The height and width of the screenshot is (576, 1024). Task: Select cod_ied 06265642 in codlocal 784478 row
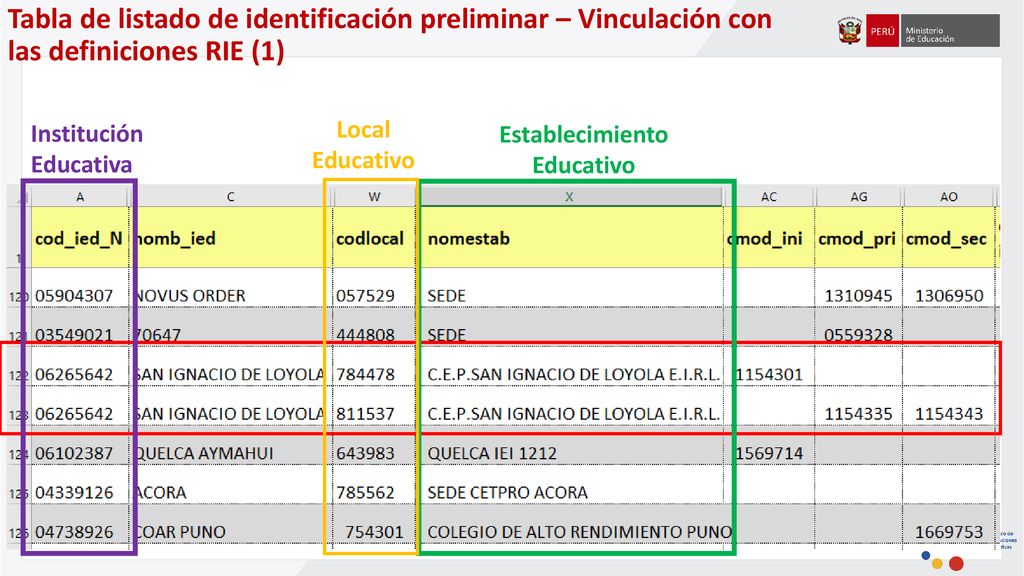[x=80, y=367]
